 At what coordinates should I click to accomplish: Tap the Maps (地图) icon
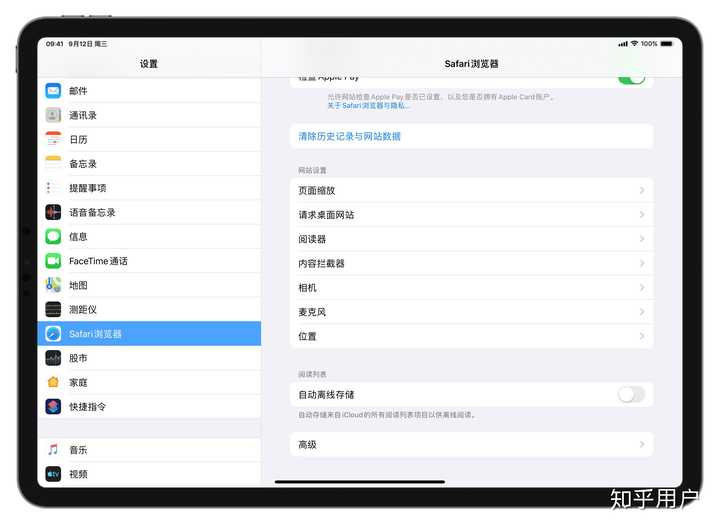click(53, 285)
